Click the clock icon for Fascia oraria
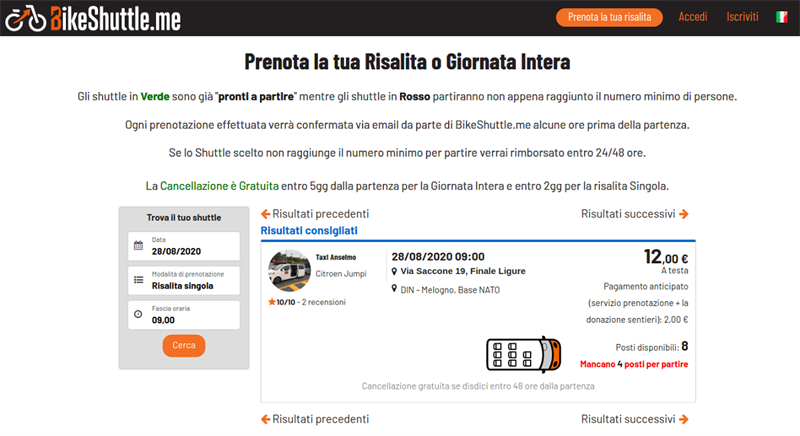800x436 pixels. pyautogui.click(x=138, y=314)
